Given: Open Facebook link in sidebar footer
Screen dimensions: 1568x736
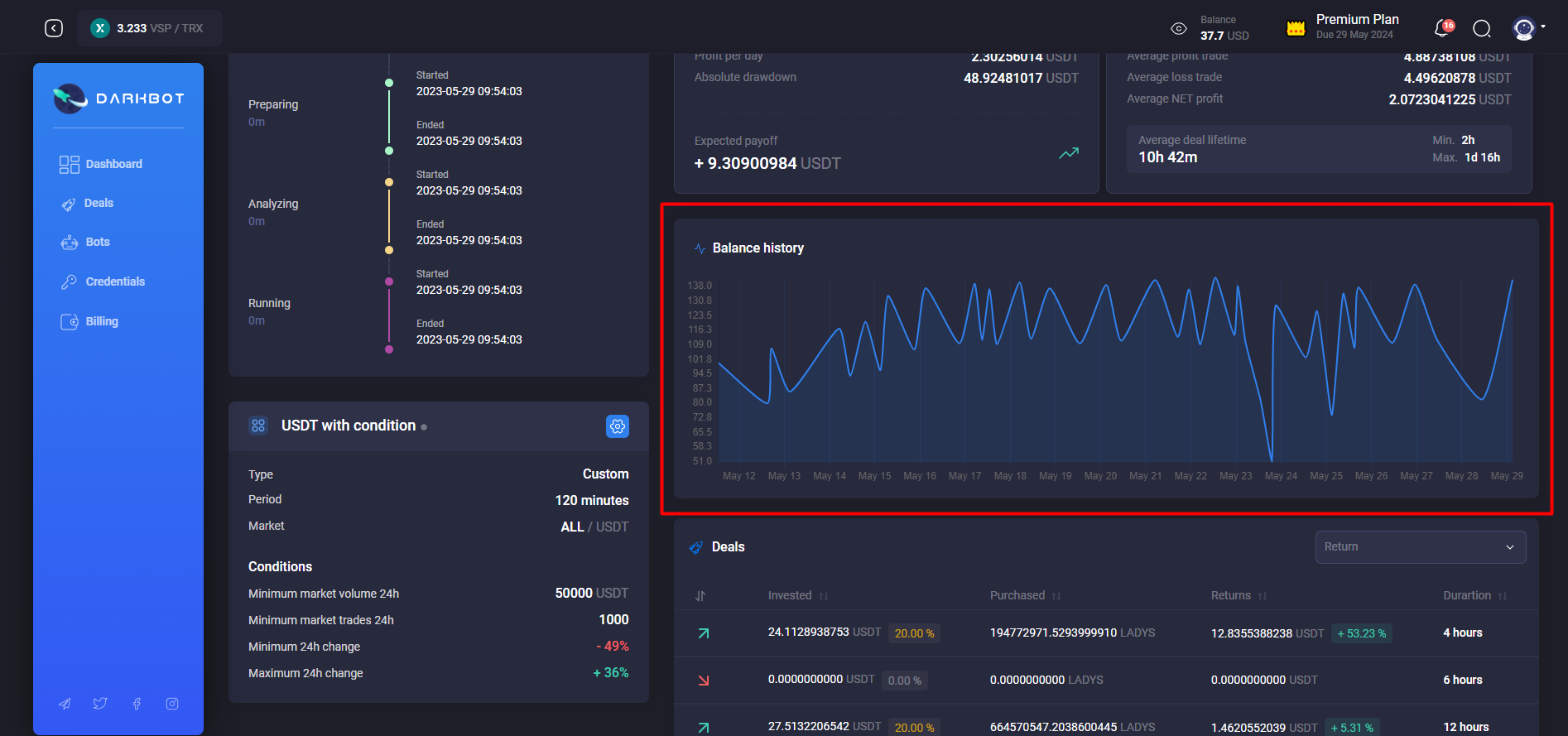Looking at the screenshot, I should tap(137, 704).
